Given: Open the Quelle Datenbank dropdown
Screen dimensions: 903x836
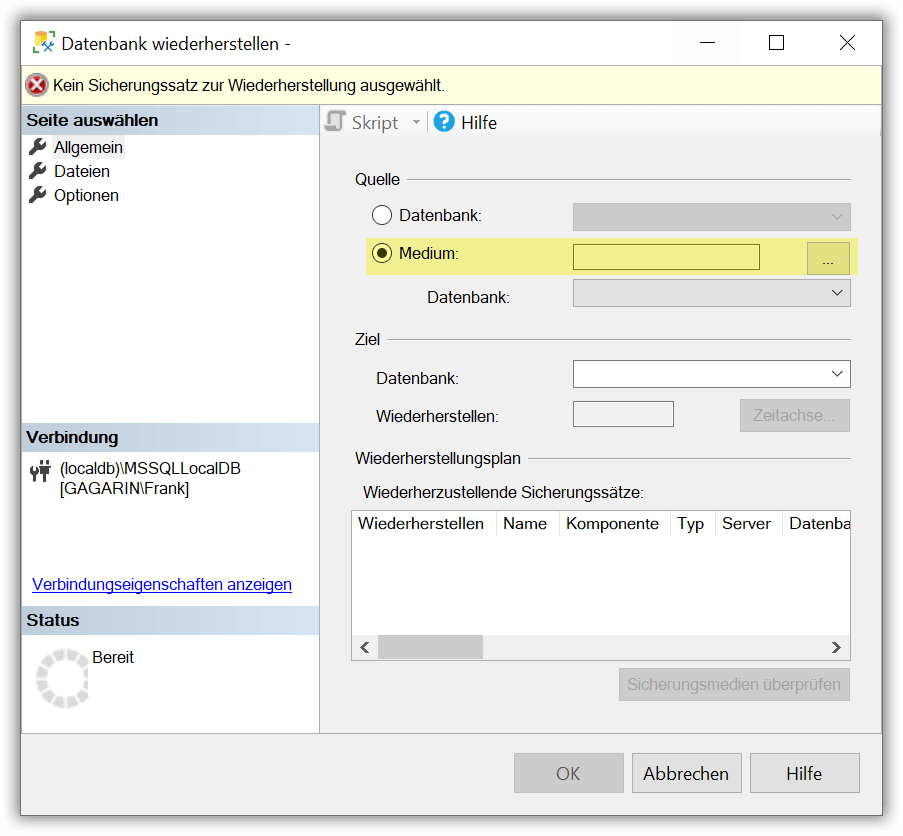Looking at the screenshot, I should 711,216.
